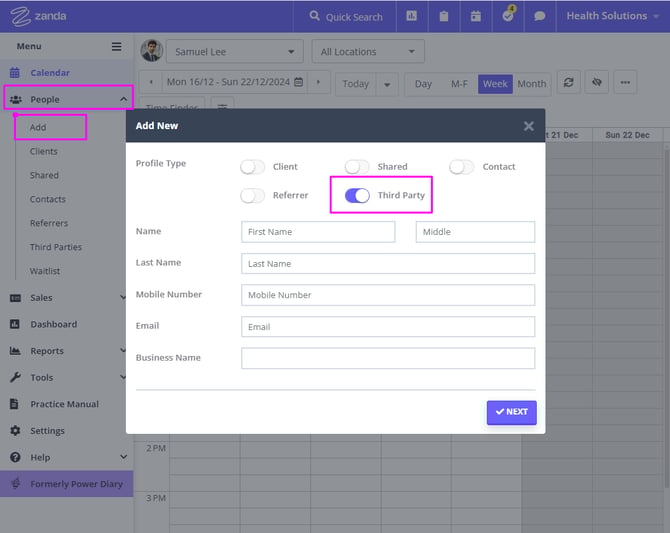Turn off the Third Party toggle
This screenshot has height=533, width=670.
click(357, 196)
